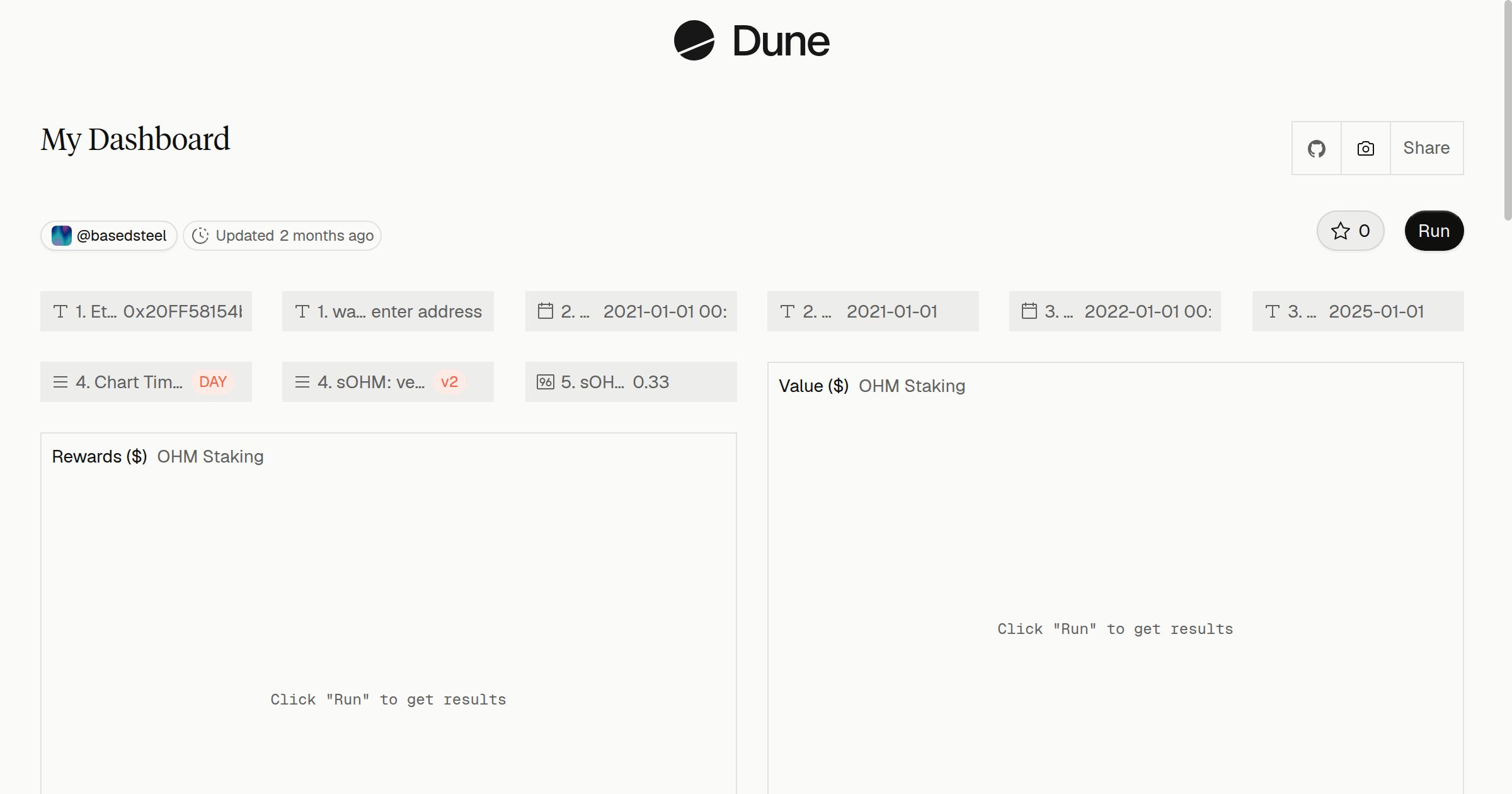This screenshot has height=794, width=1512.
Task: Click the list icon by Chart Tim...
Action: [x=60, y=382]
